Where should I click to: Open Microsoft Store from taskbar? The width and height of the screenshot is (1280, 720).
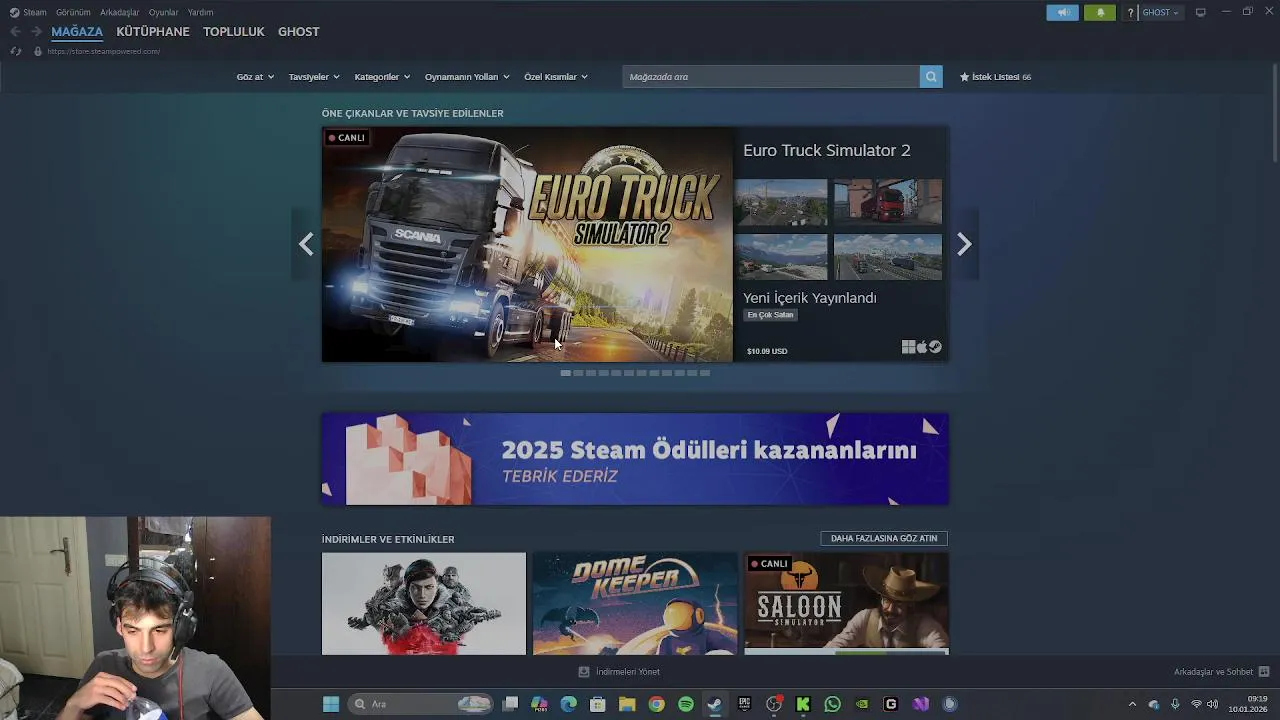coord(598,704)
